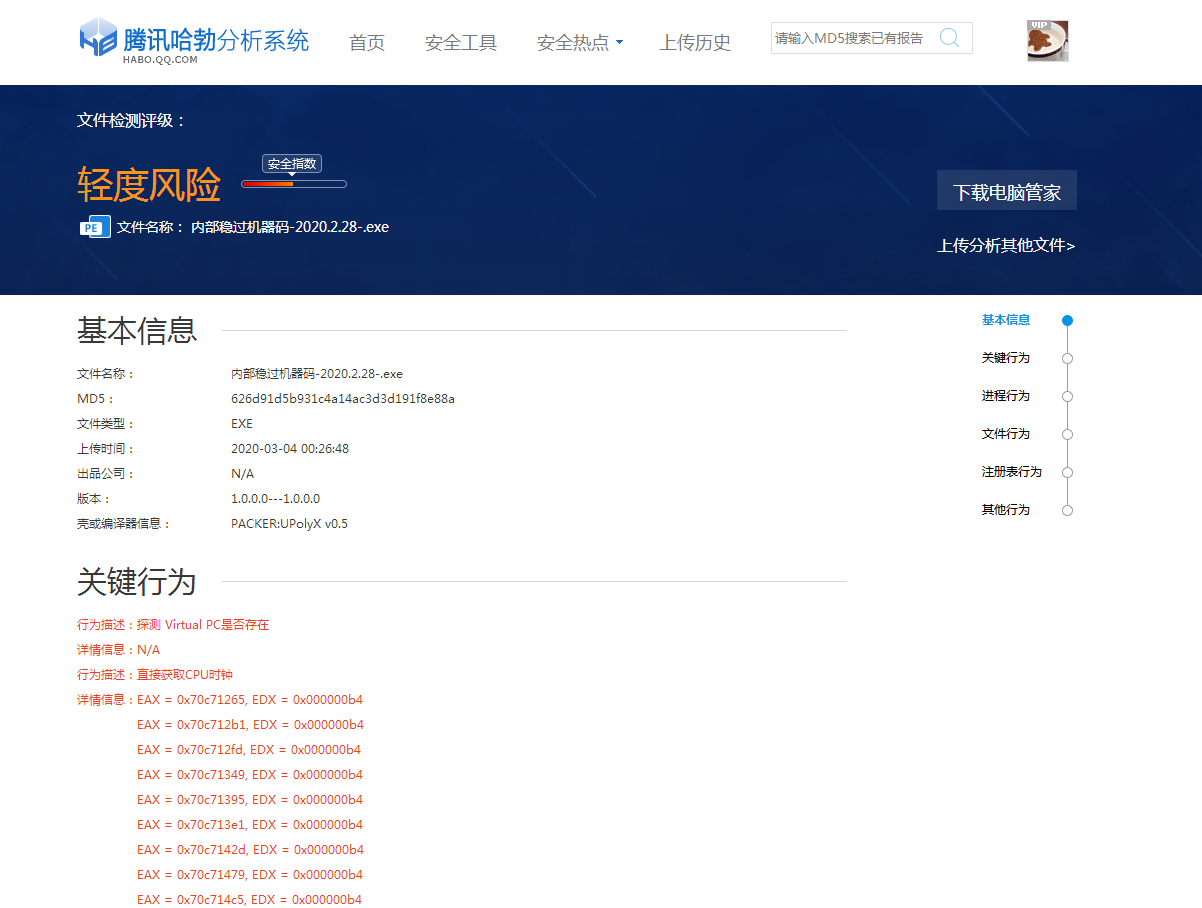
Task: Open 上传历史 page
Action: pos(695,43)
